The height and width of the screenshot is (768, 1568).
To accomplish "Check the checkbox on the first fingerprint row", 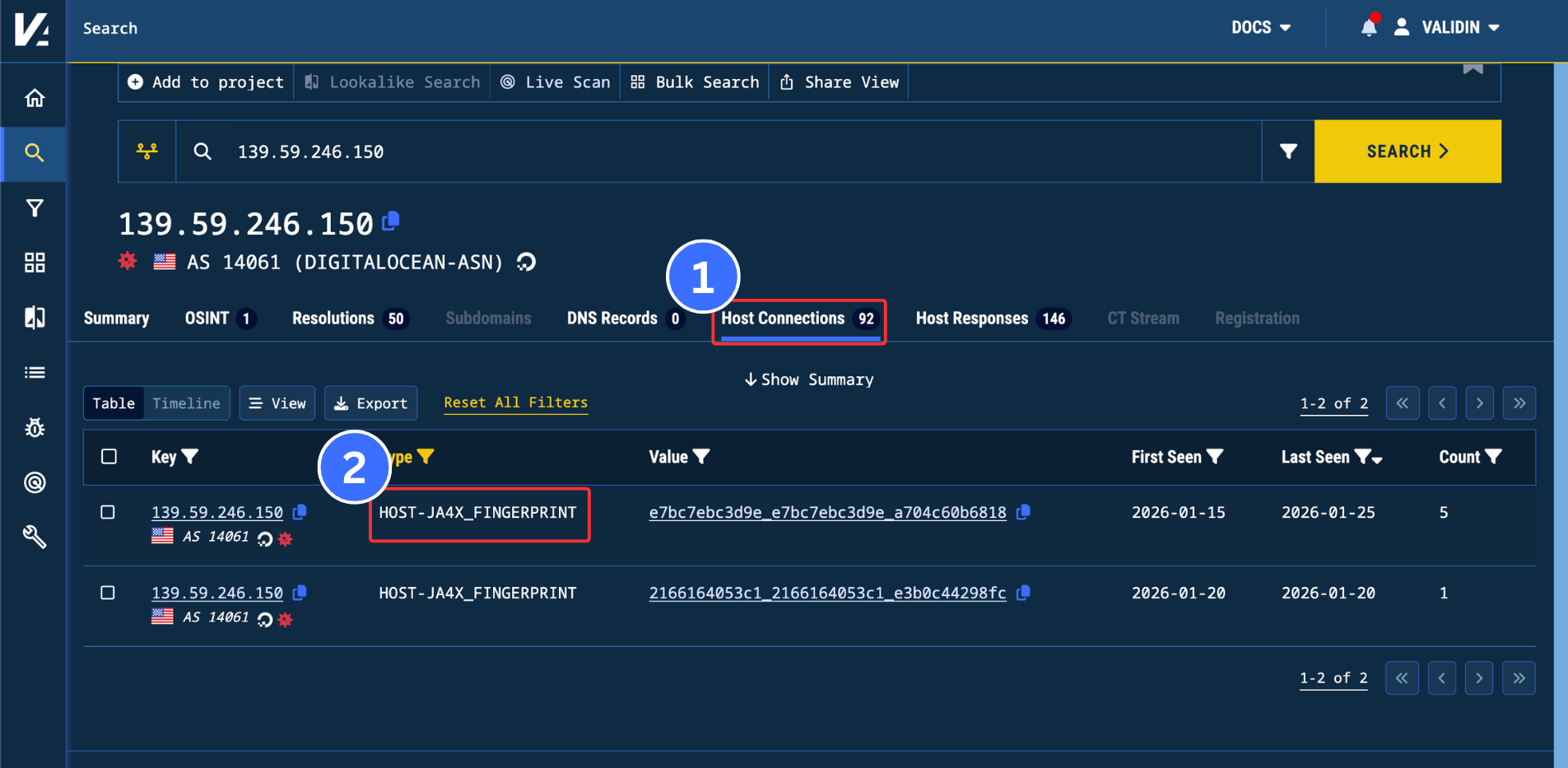I will coord(108,511).
